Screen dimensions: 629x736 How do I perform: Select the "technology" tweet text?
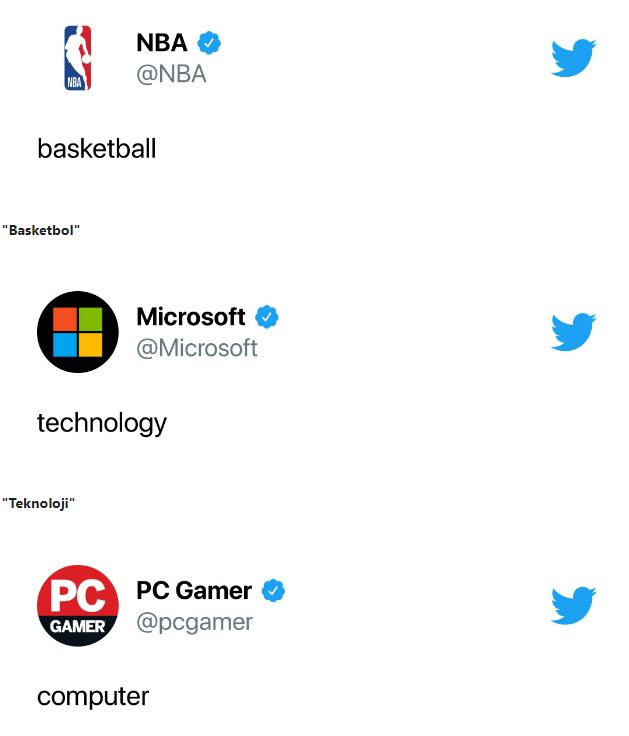(102, 423)
